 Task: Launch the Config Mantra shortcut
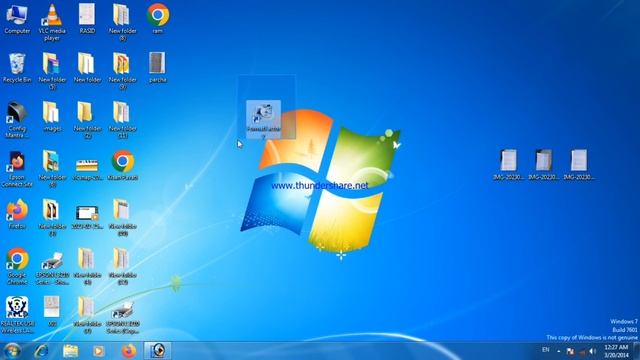pyautogui.click(x=17, y=120)
